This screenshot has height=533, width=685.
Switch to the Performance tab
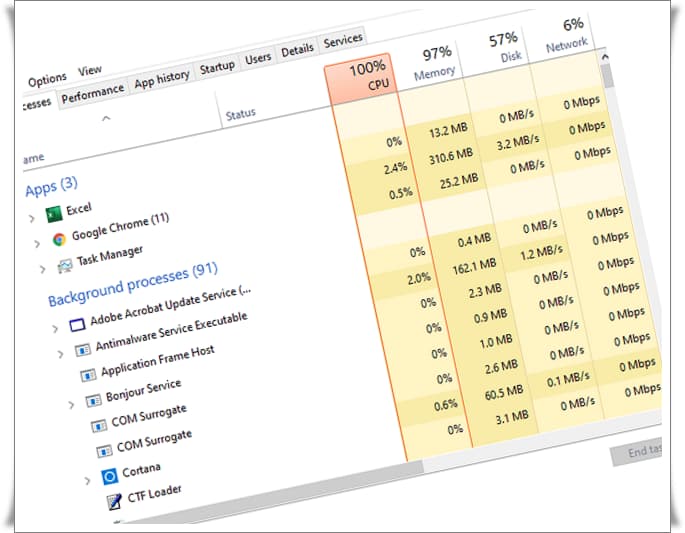coord(93,93)
